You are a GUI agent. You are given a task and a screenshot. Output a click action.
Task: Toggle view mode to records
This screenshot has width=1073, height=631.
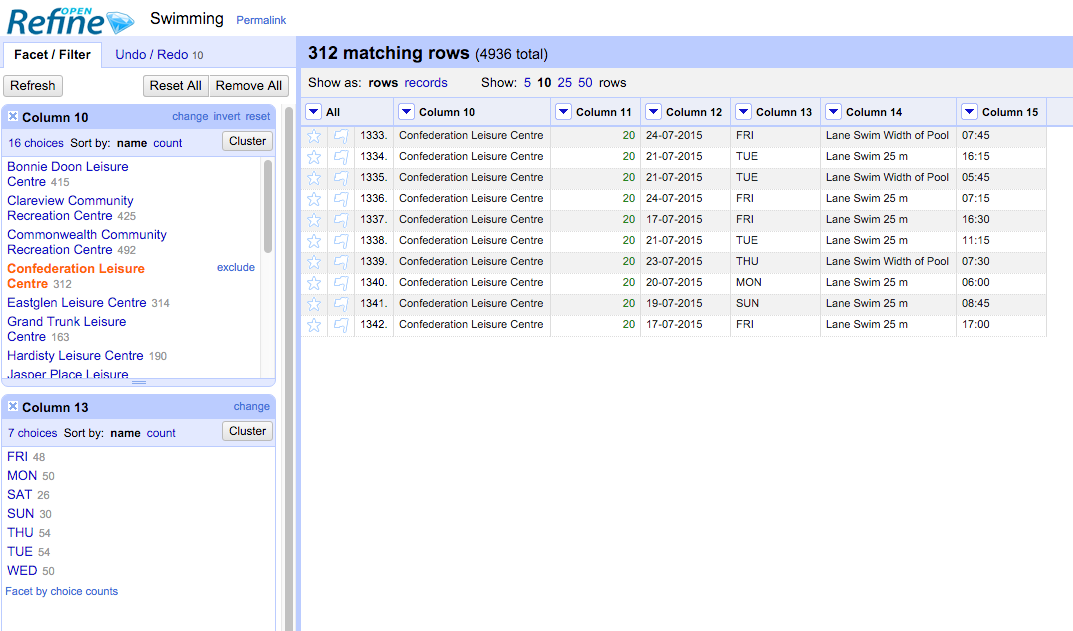tap(426, 83)
